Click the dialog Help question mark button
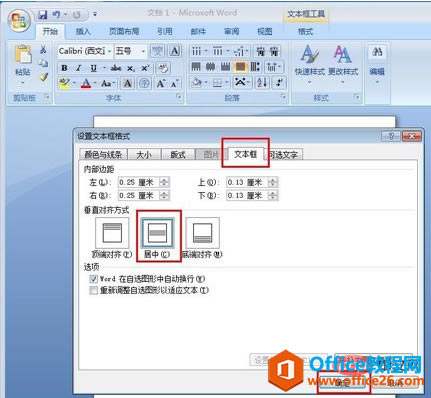 (391, 136)
